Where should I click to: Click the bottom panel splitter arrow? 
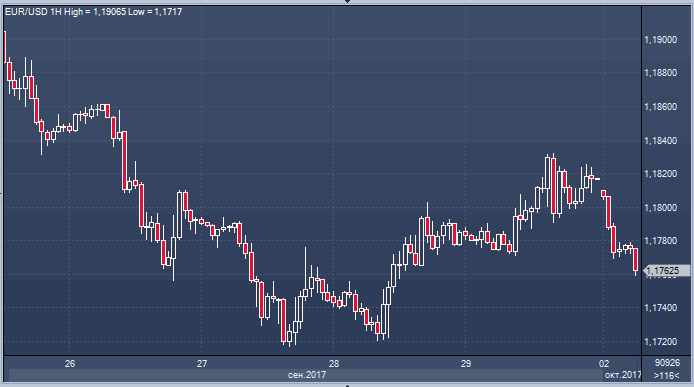tap(347, 385)
